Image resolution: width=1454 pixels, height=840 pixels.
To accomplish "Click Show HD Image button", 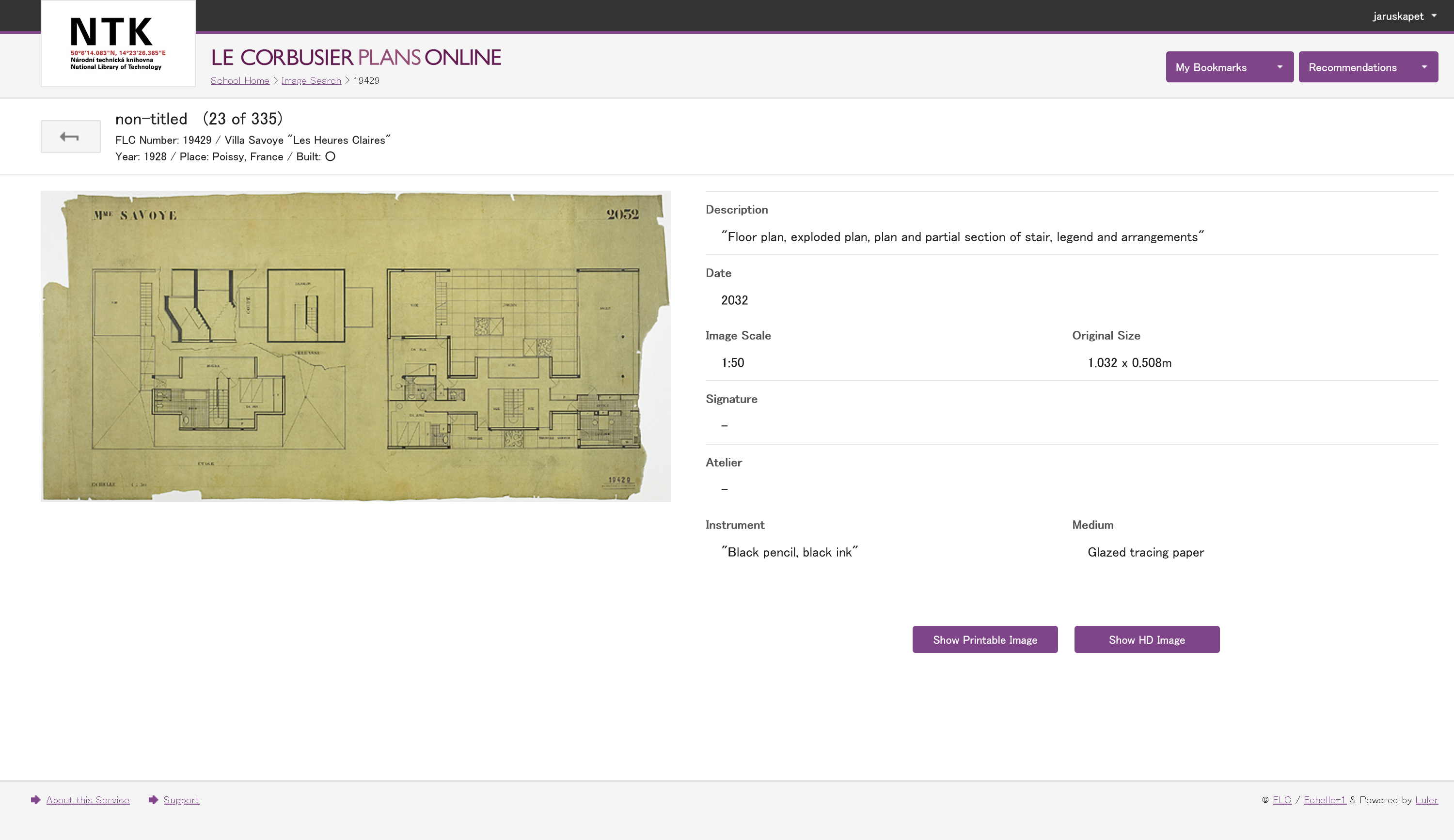I will 1147,640.
